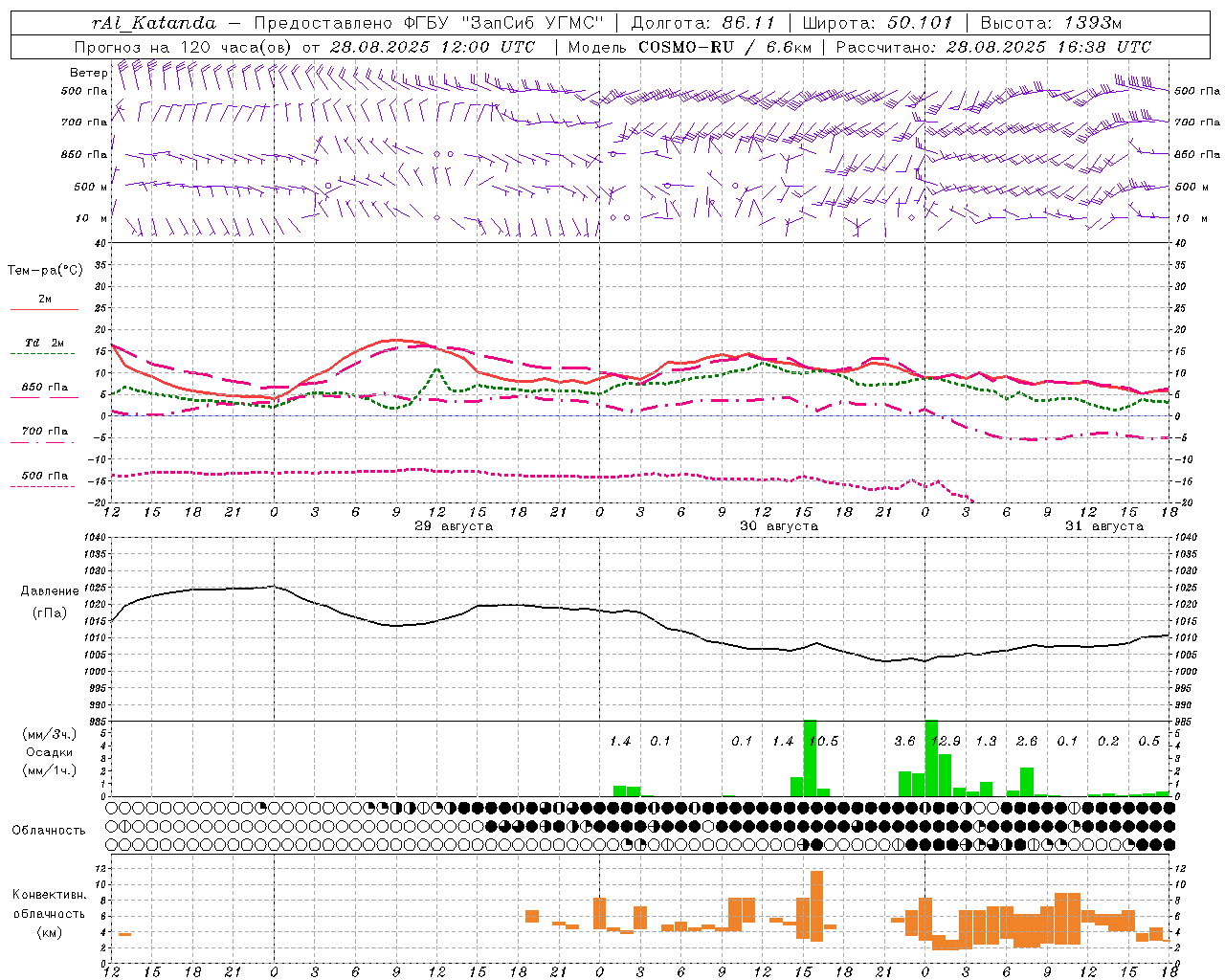Select the (мм/3ч.) precipitation unit label
This screenshot has height=980, width=1225.
pyautogui.click(x=50, y=734)
